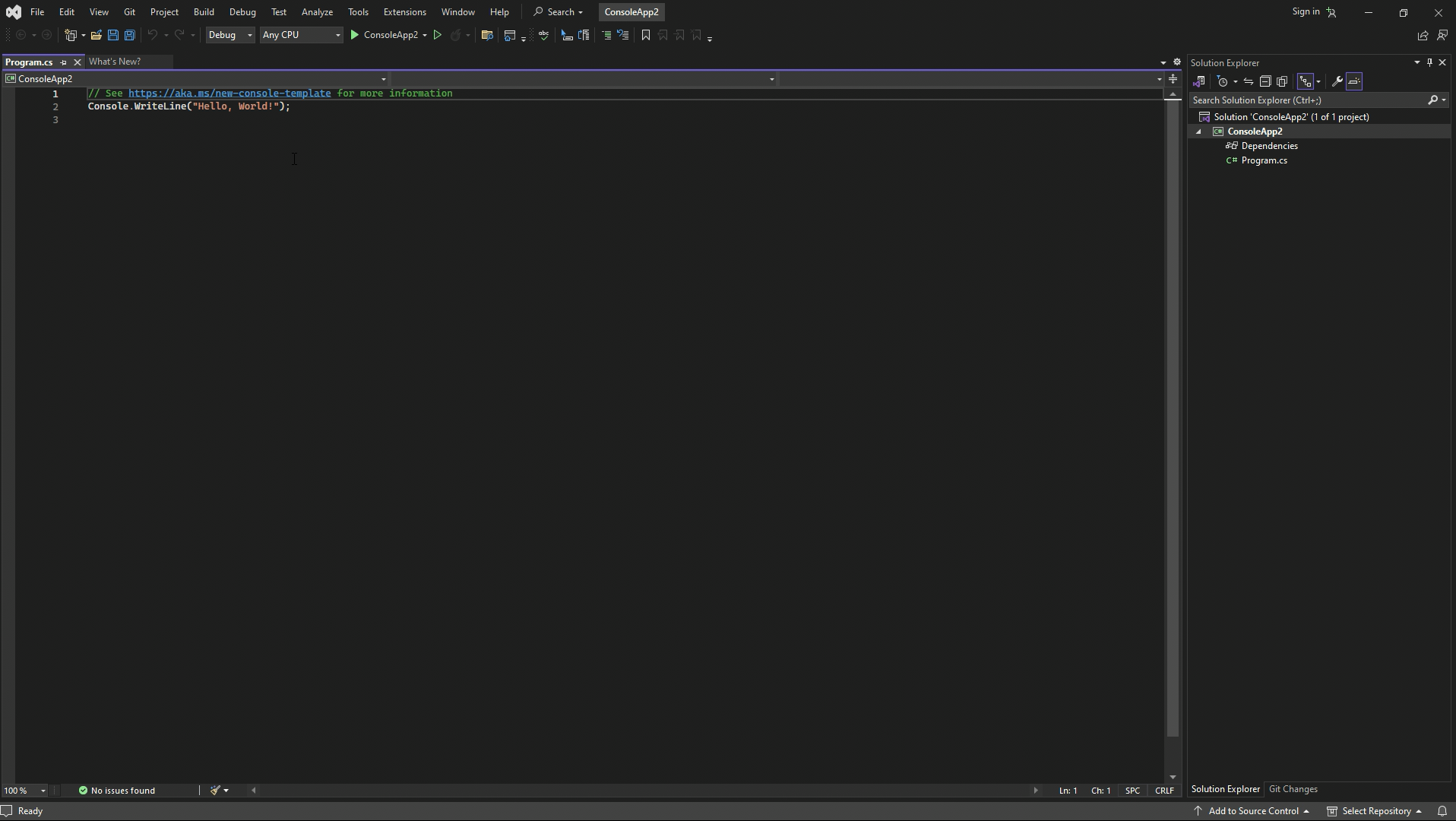Toggle SPC indentation setting in status bar
Viewport: 1456px width, 821px height.
pyautogui.click(x=1132, y=791)
